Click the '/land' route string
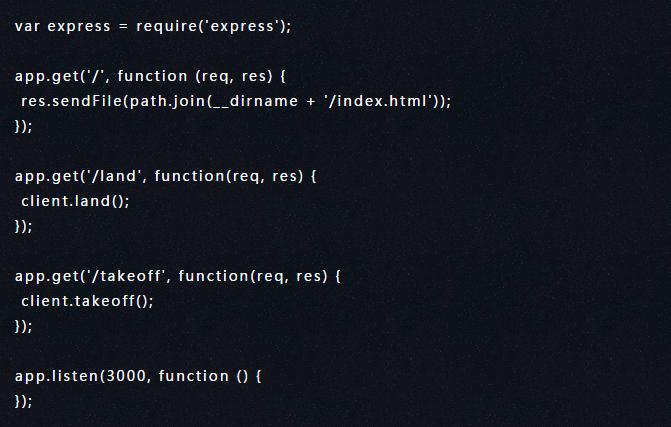Screen dimensions: 671x427 tap(114, 176)
